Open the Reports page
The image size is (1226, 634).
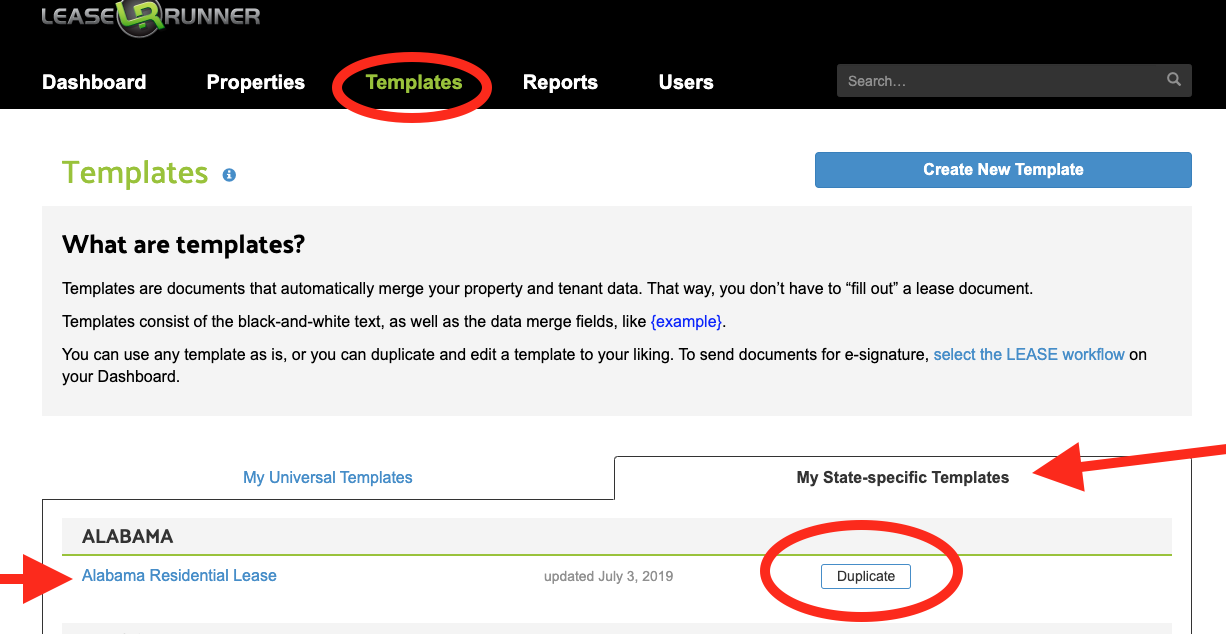pos(560,82)
